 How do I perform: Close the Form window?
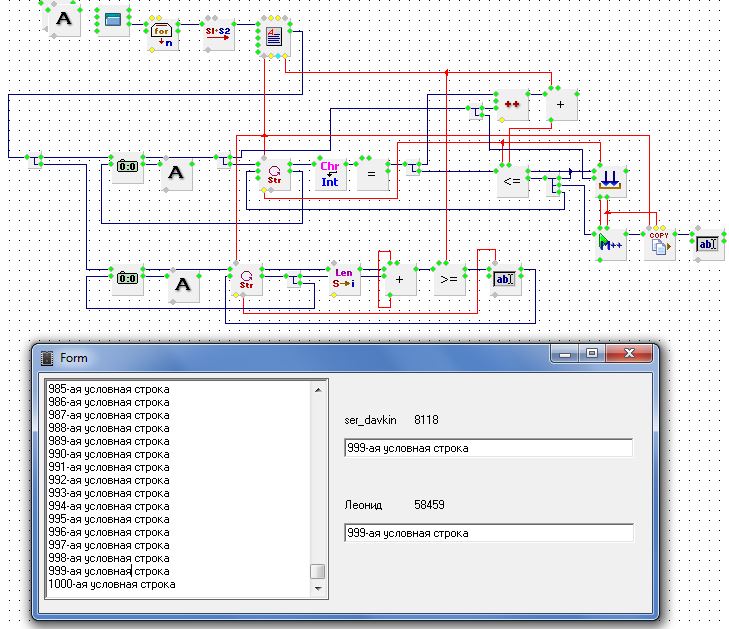[x=632, y=355]
